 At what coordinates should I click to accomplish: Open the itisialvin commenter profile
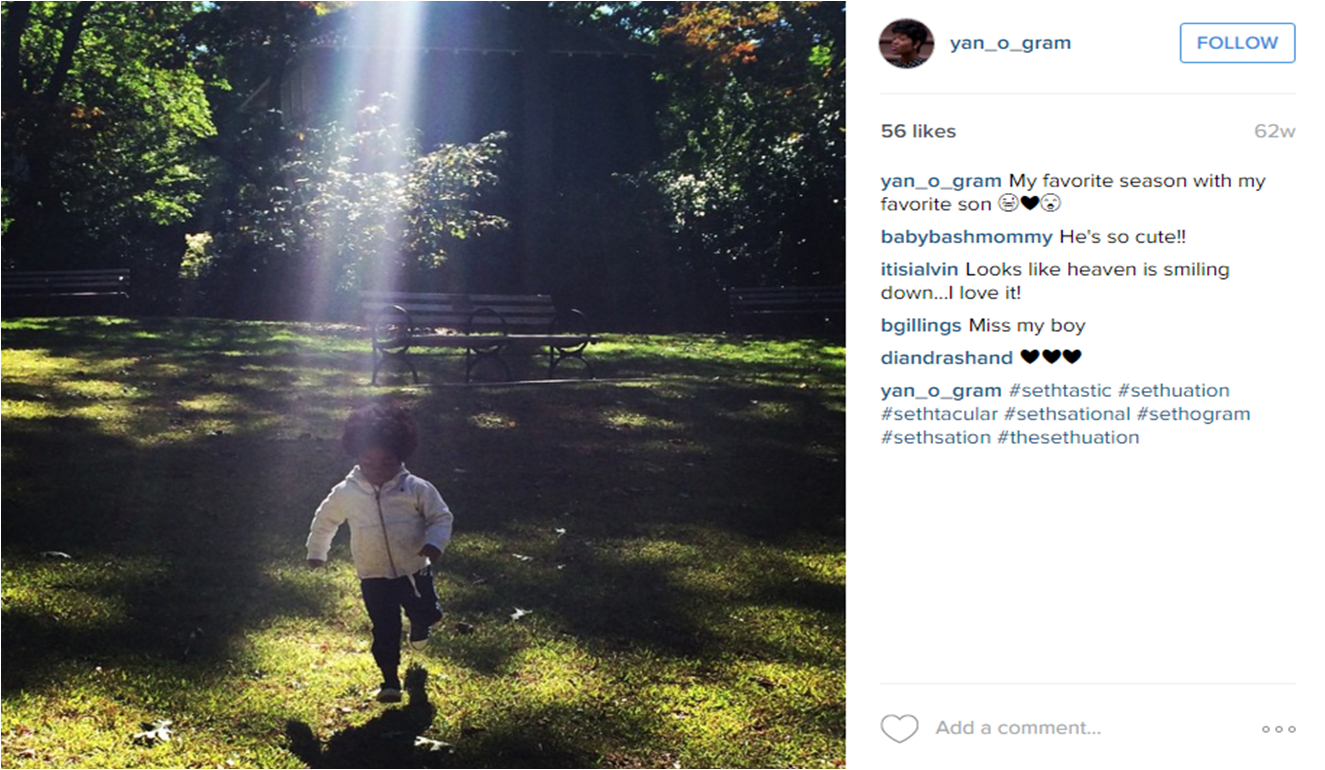point(920,270)
